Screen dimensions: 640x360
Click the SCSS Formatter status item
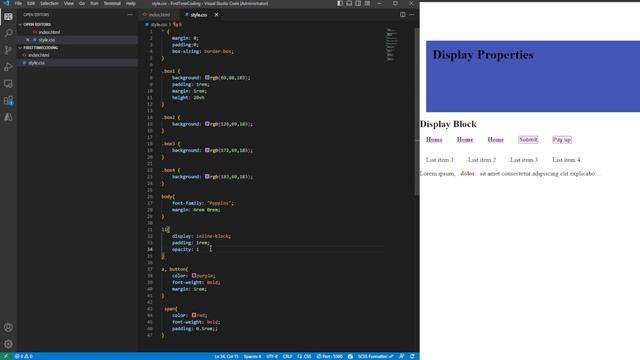tap(376, 356)
